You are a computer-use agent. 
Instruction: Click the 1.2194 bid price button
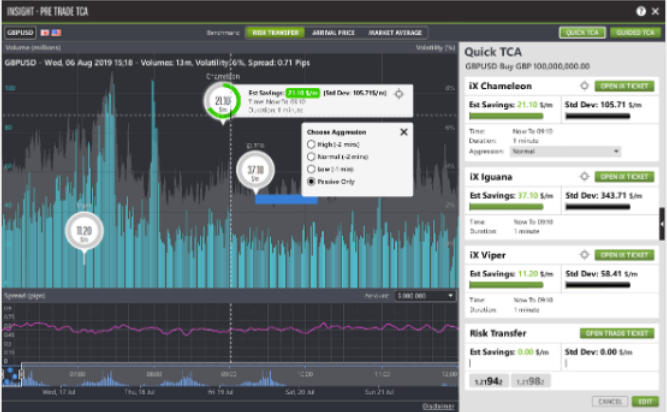pos(488,381)
